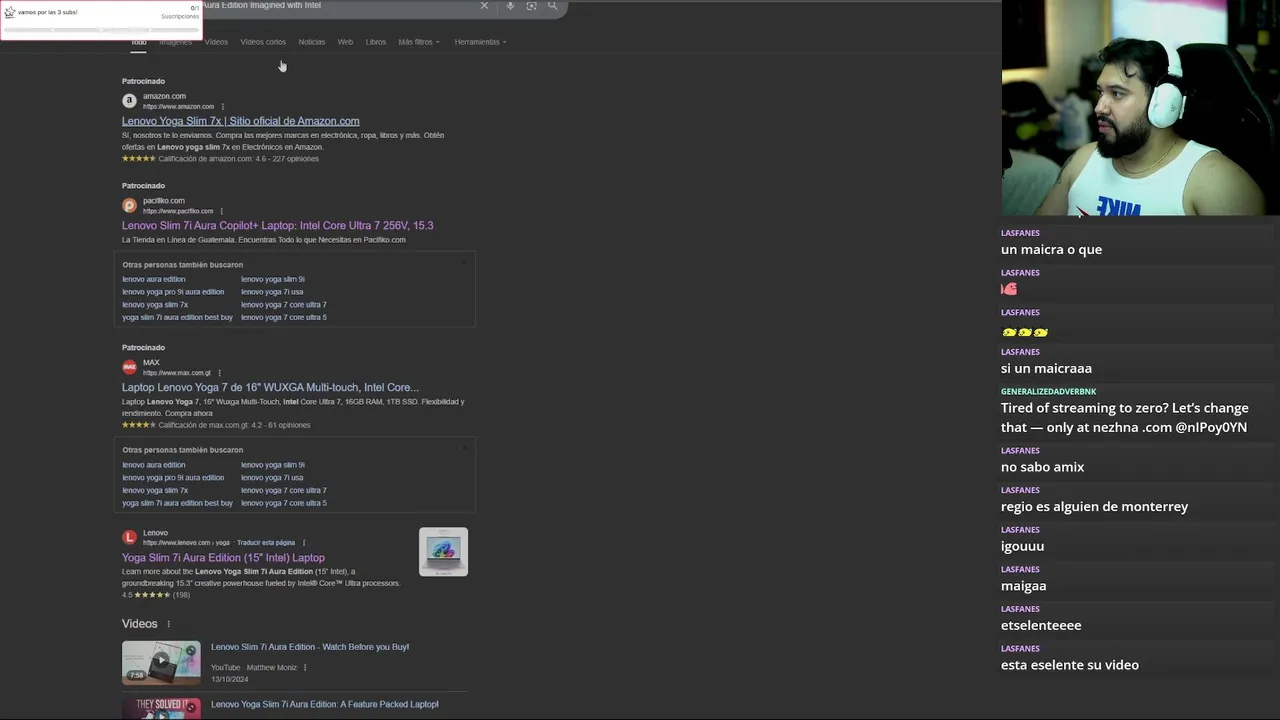Click first 'lenovo yoga pro 9i aura edition'
The width and height of the screenshot is (1280, 720).
pyautogui.click(x=173, y=292)
